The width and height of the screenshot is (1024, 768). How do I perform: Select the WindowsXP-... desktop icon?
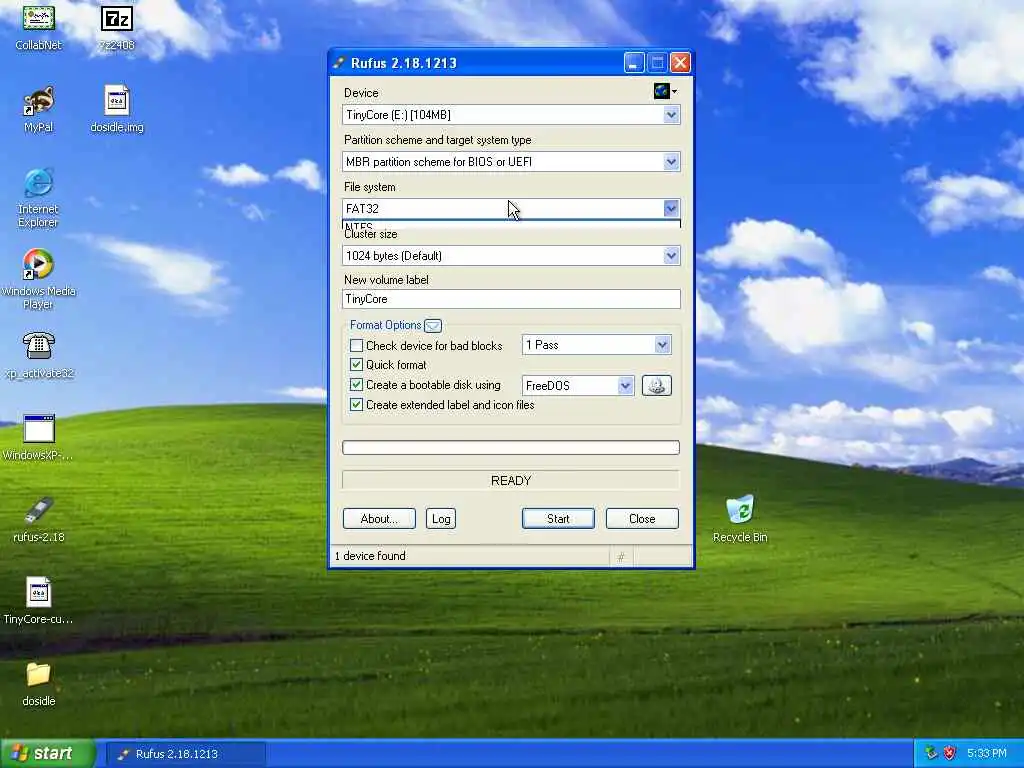[x=39, y=438]
